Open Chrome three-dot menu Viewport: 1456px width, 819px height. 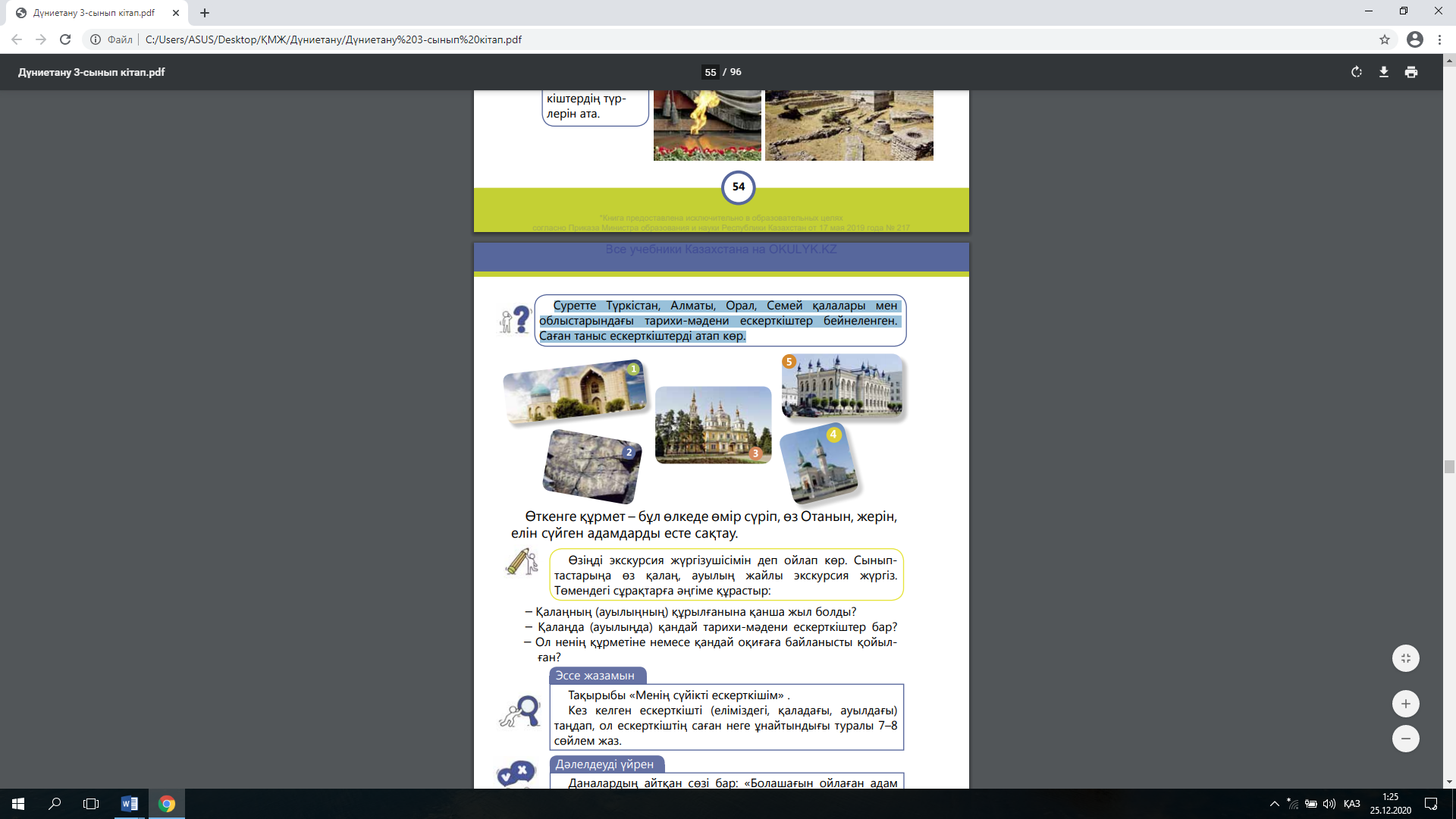1439,39
